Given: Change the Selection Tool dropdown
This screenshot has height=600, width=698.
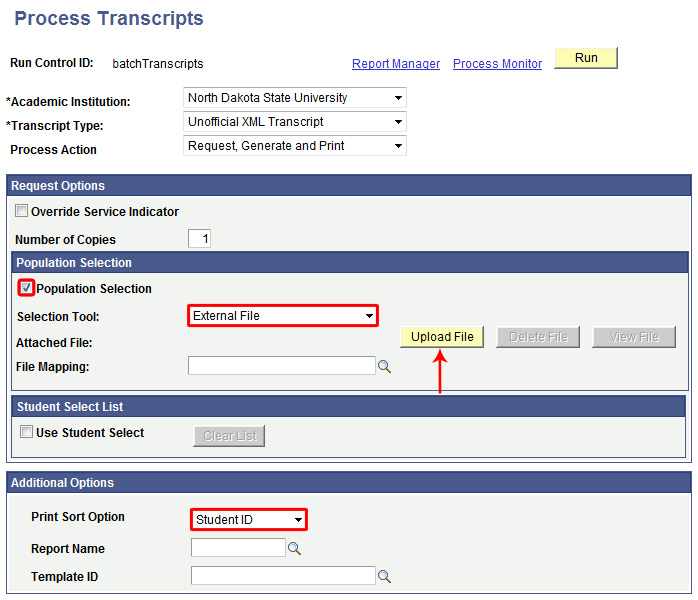Looking at the screenshot, I should coord(283,316).
